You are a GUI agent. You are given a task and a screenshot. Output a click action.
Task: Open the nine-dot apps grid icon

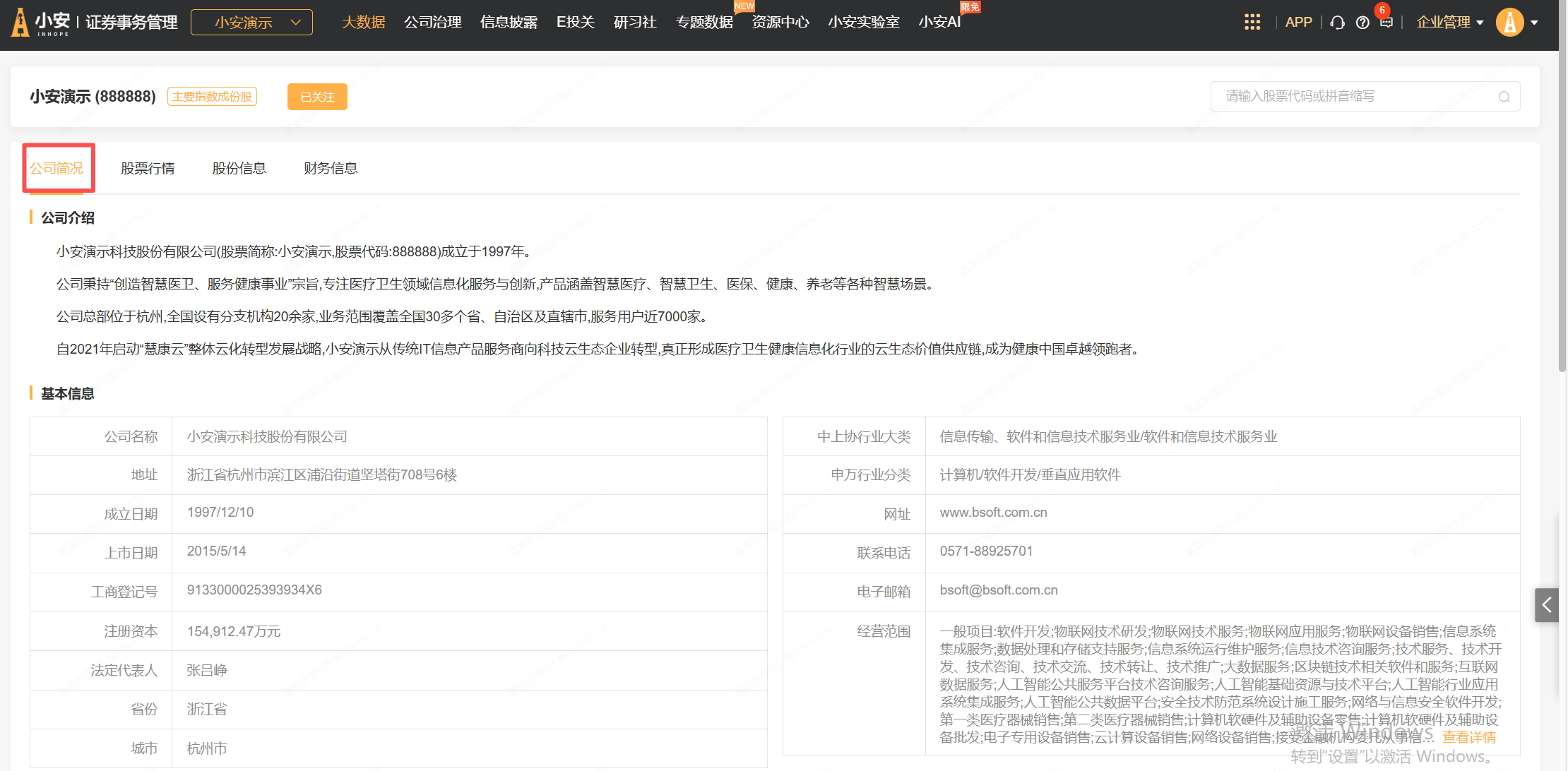click(1252, 22)
